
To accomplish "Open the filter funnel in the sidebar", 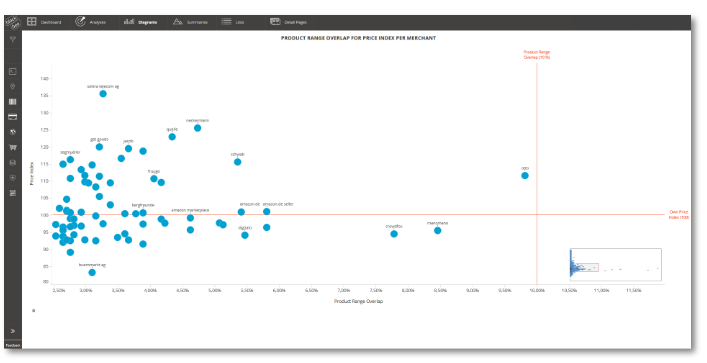I will coord(13,40).
